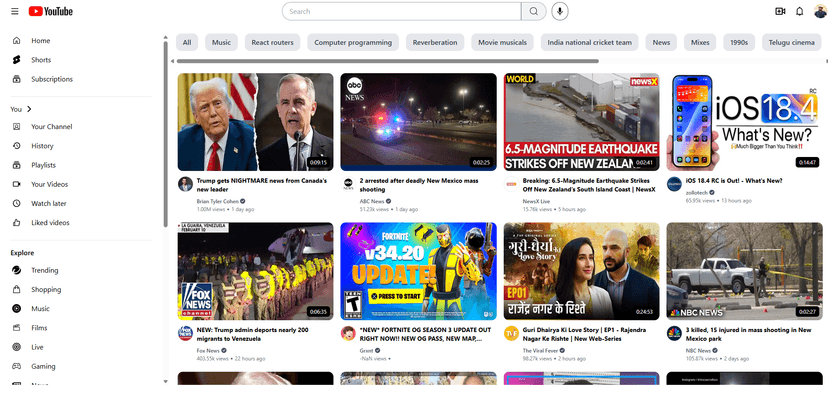Click the search magnifier button
828x393 pixels.
[534, 11]
